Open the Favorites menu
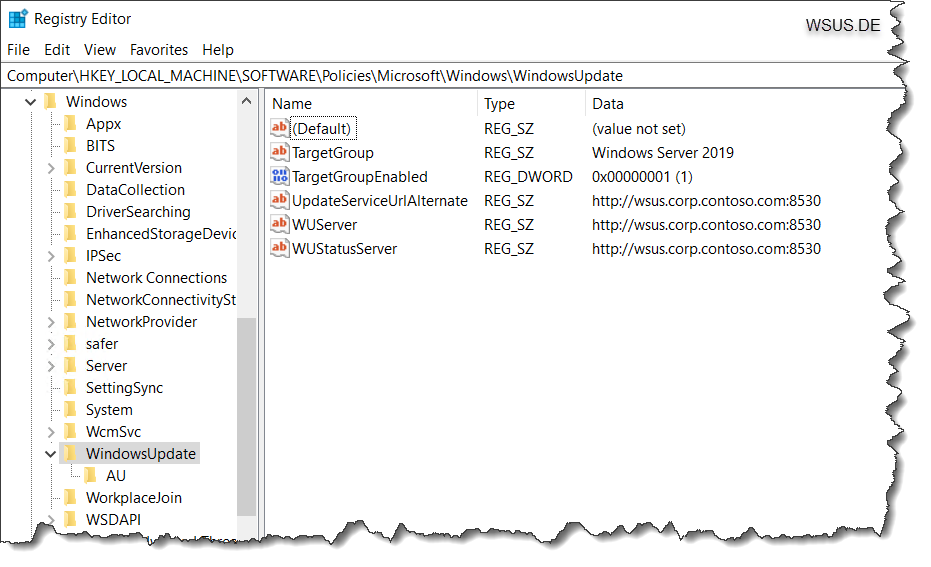 (x=159, y=50)
